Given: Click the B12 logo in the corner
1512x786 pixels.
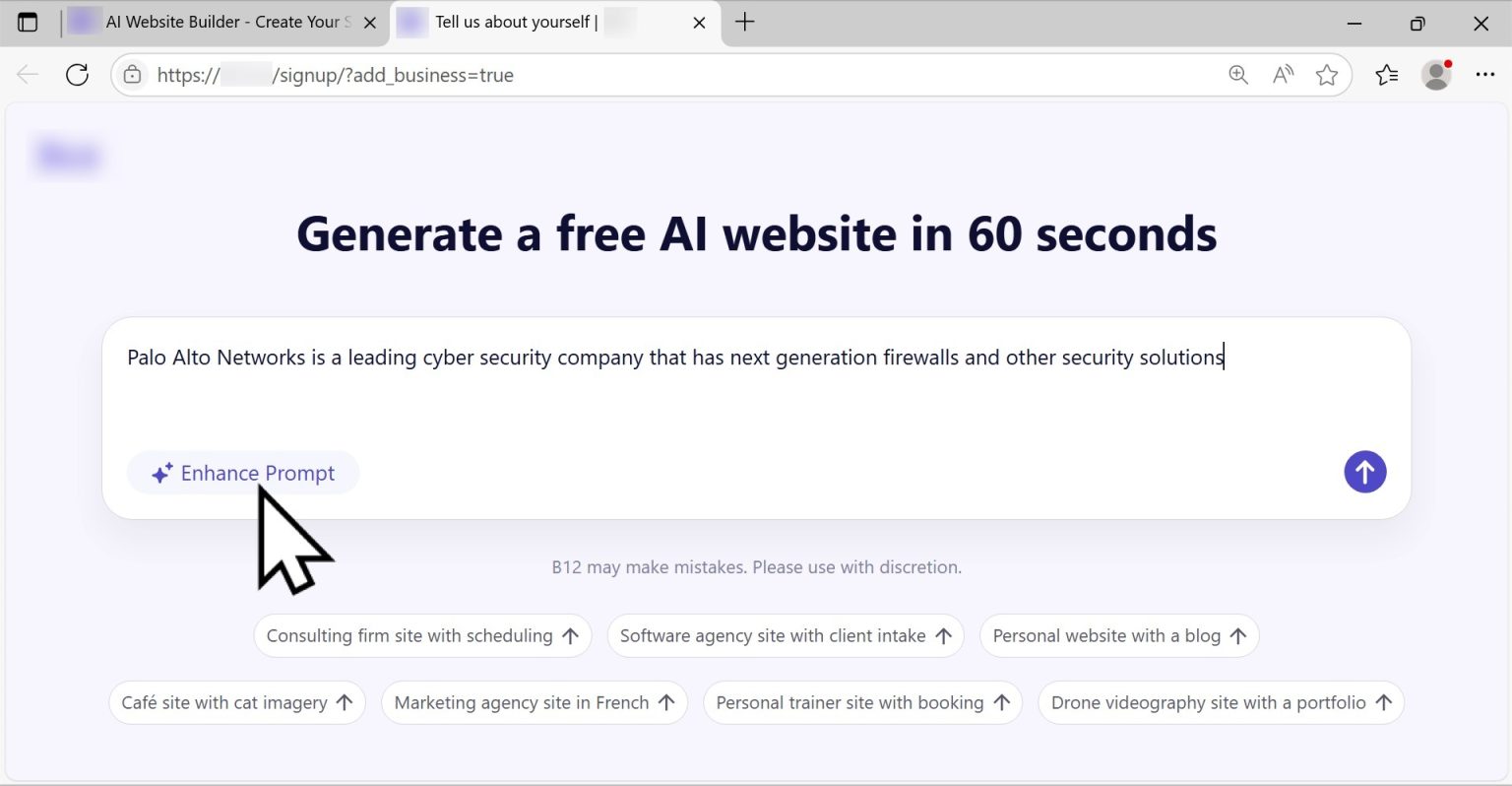Looking at the screenshot, I should 68,155.
